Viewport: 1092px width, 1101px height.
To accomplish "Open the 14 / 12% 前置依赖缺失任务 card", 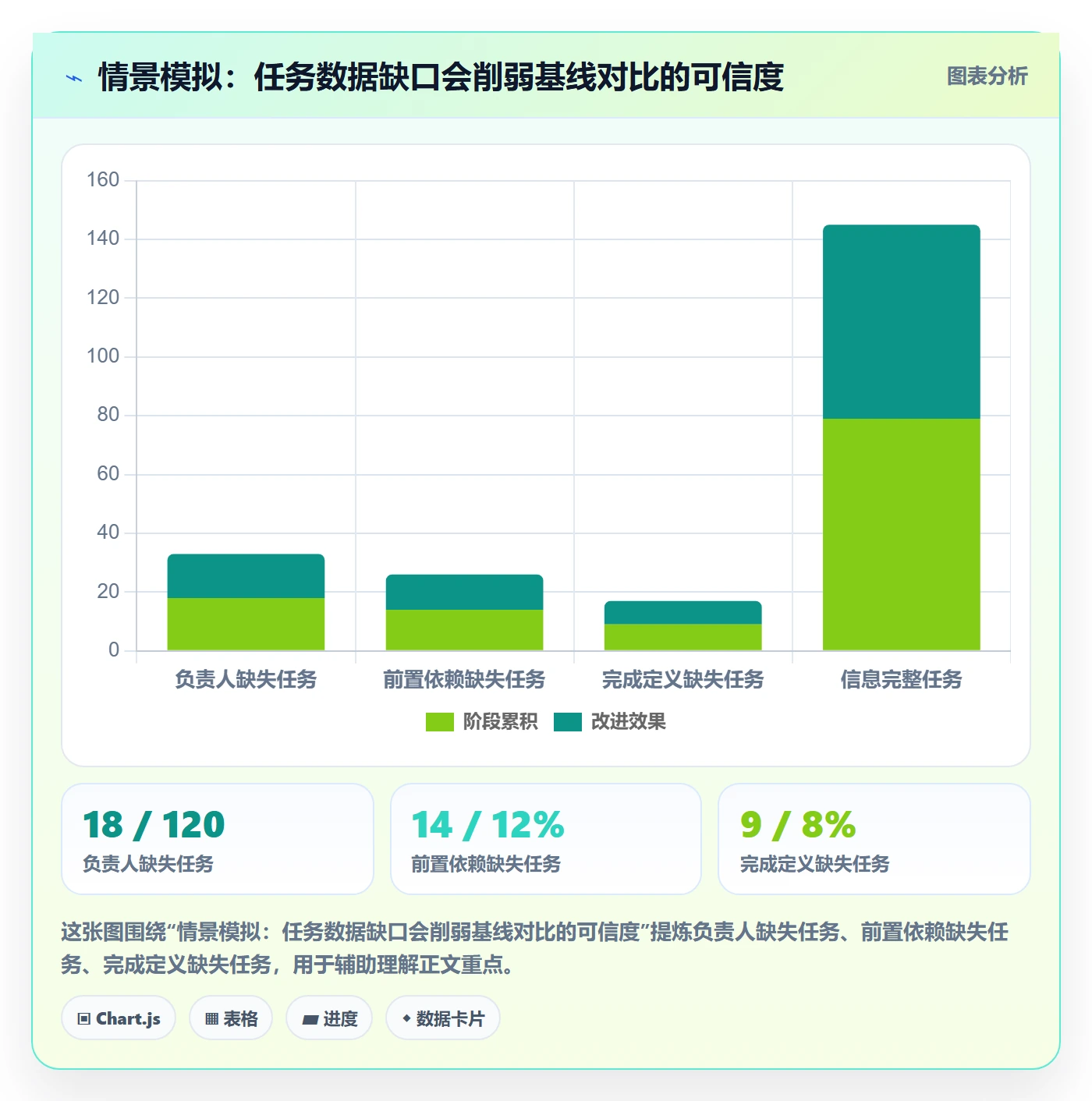I will pos(546,839).
